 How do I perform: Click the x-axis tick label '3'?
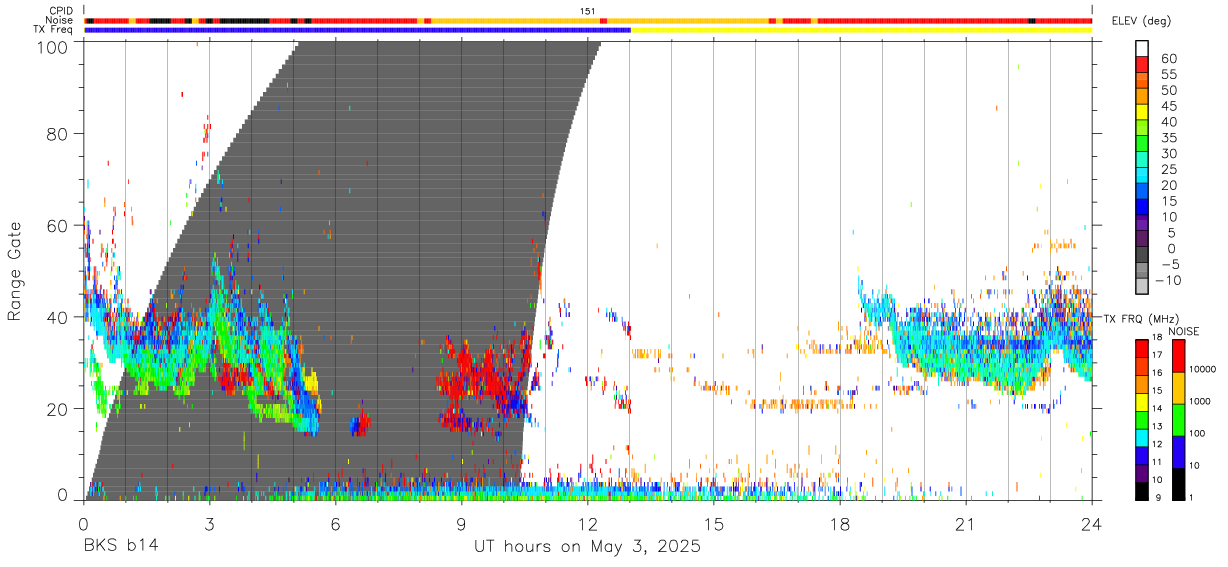click(209, 524)
